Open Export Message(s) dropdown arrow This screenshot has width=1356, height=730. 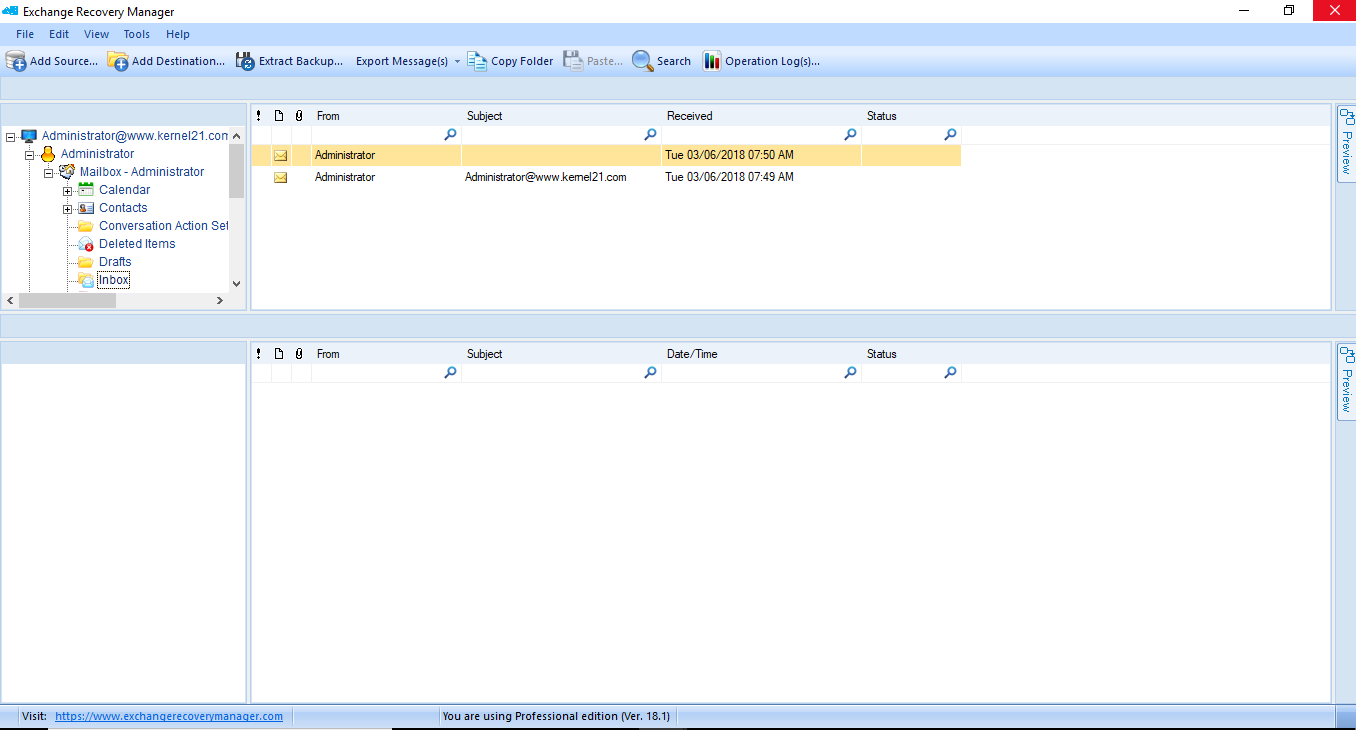(x=457, y=62)
